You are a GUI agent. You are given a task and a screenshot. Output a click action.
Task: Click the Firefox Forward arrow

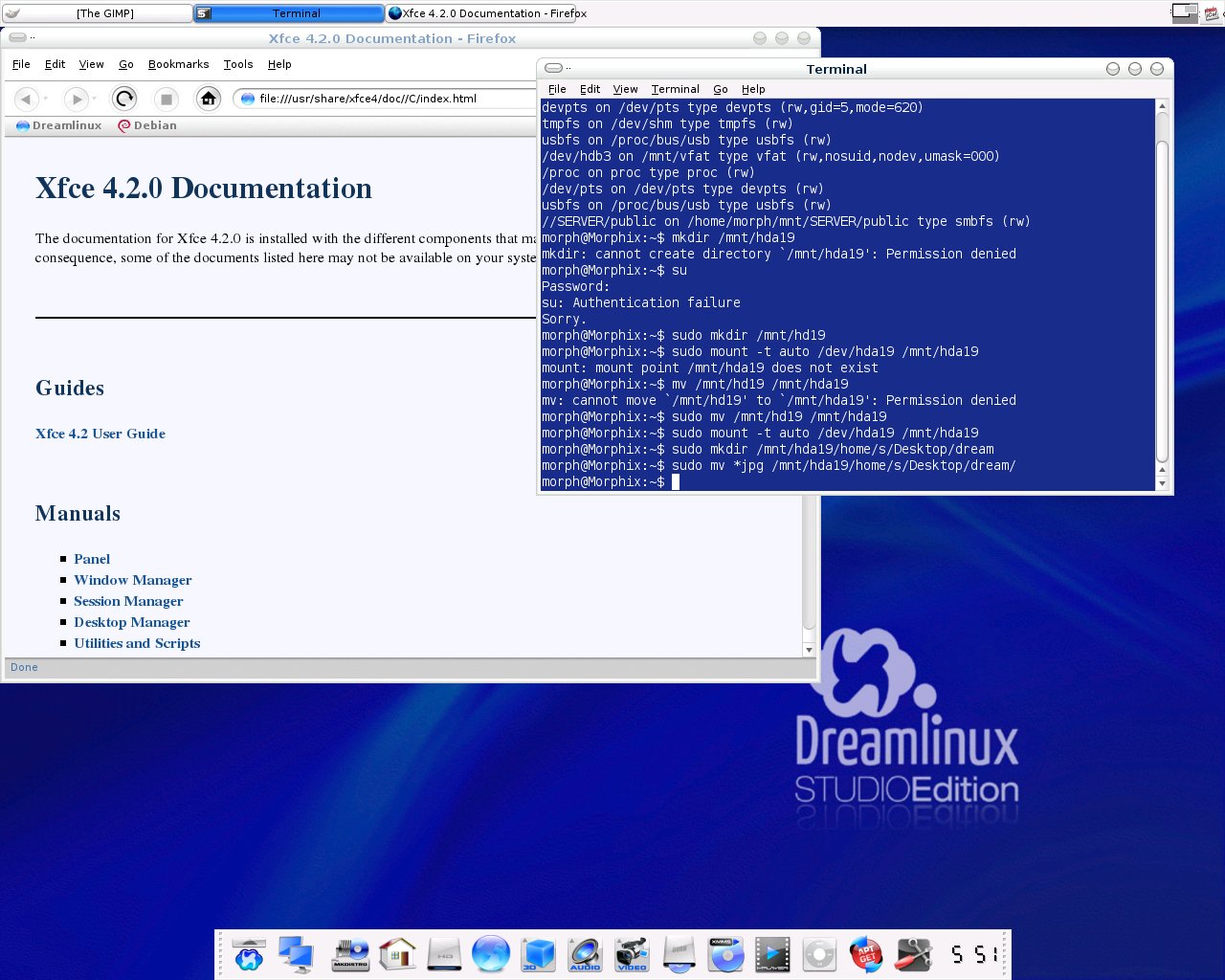76,99
